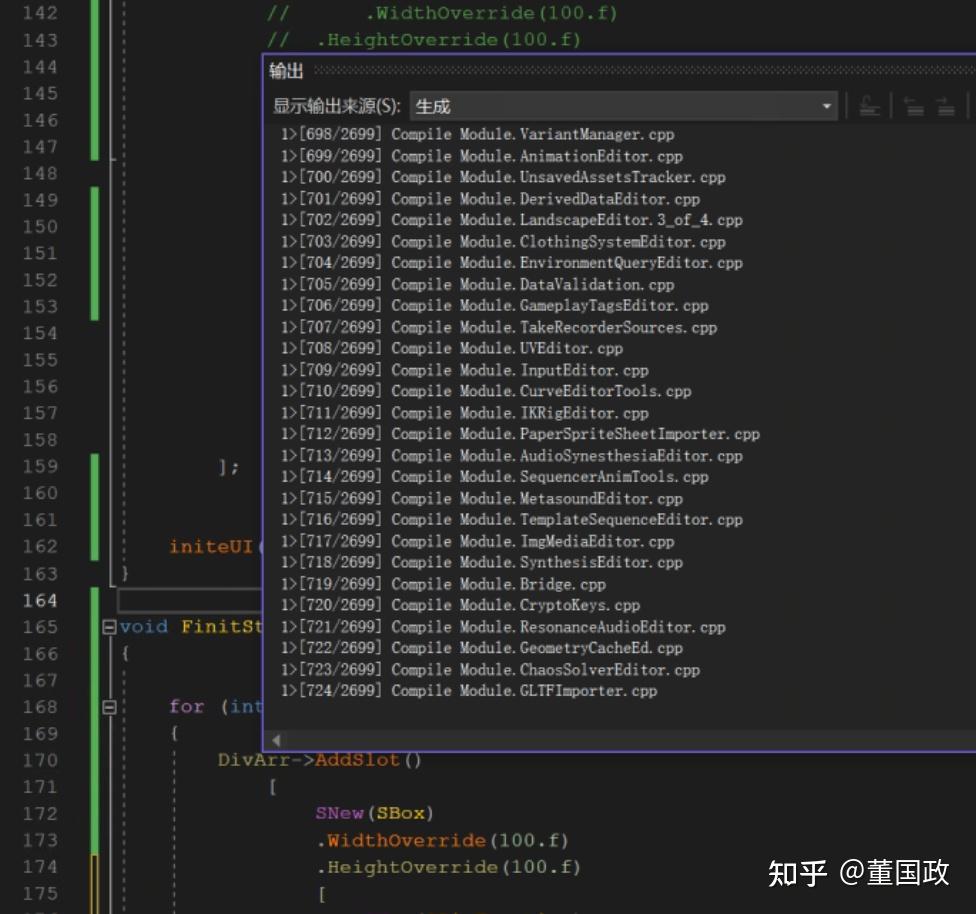Select output line Module.ImgMediaEditor.cpp

tap(477, 542)
